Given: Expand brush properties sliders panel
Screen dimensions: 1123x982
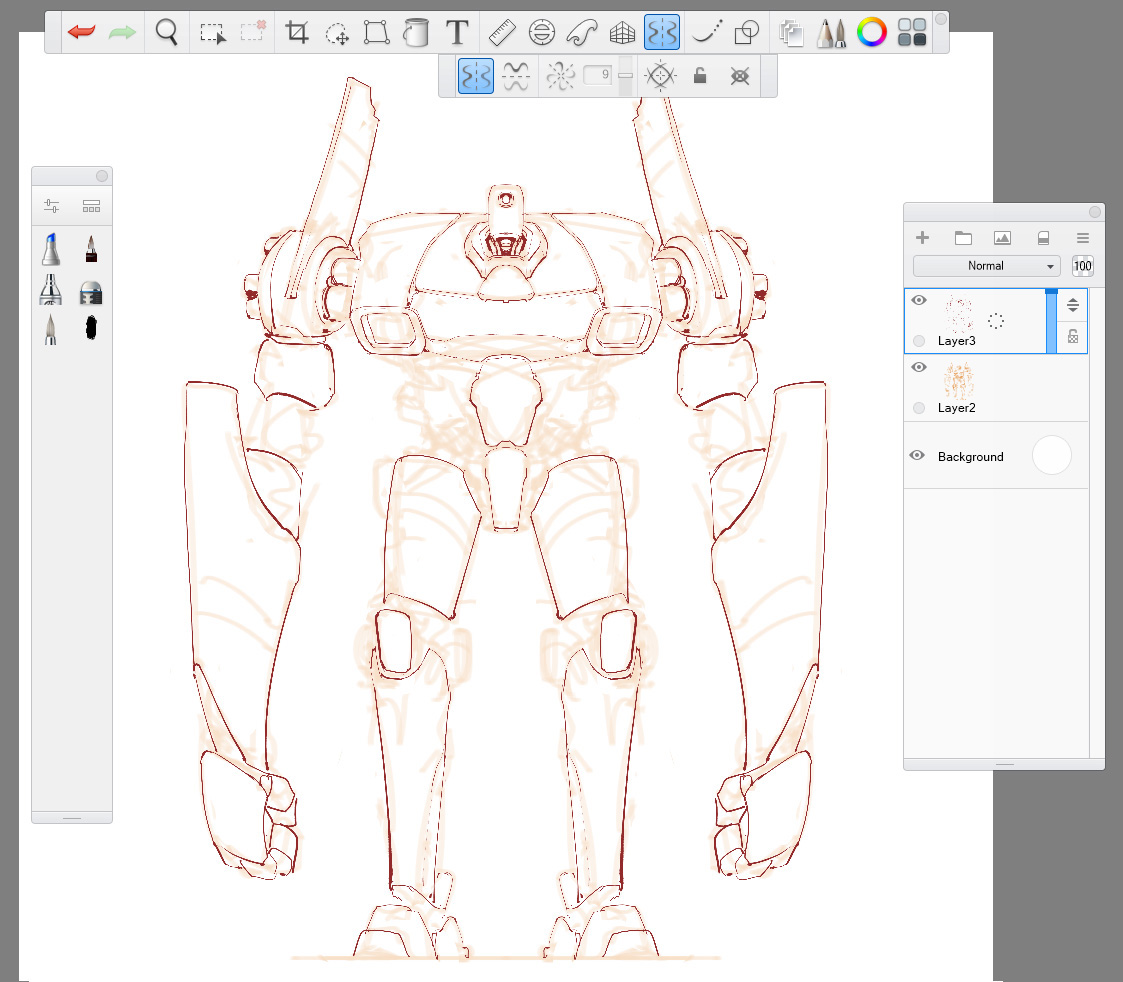Looking at the screenshot, I should (x=52, y=207).
